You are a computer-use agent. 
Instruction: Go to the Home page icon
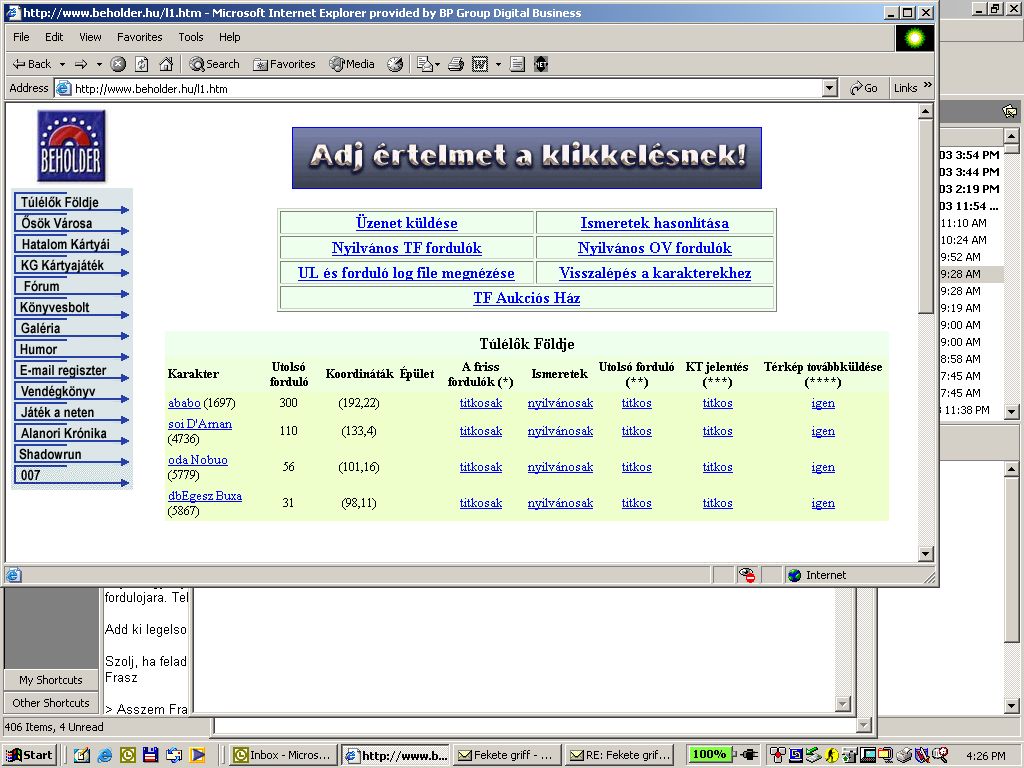(166, 64)
